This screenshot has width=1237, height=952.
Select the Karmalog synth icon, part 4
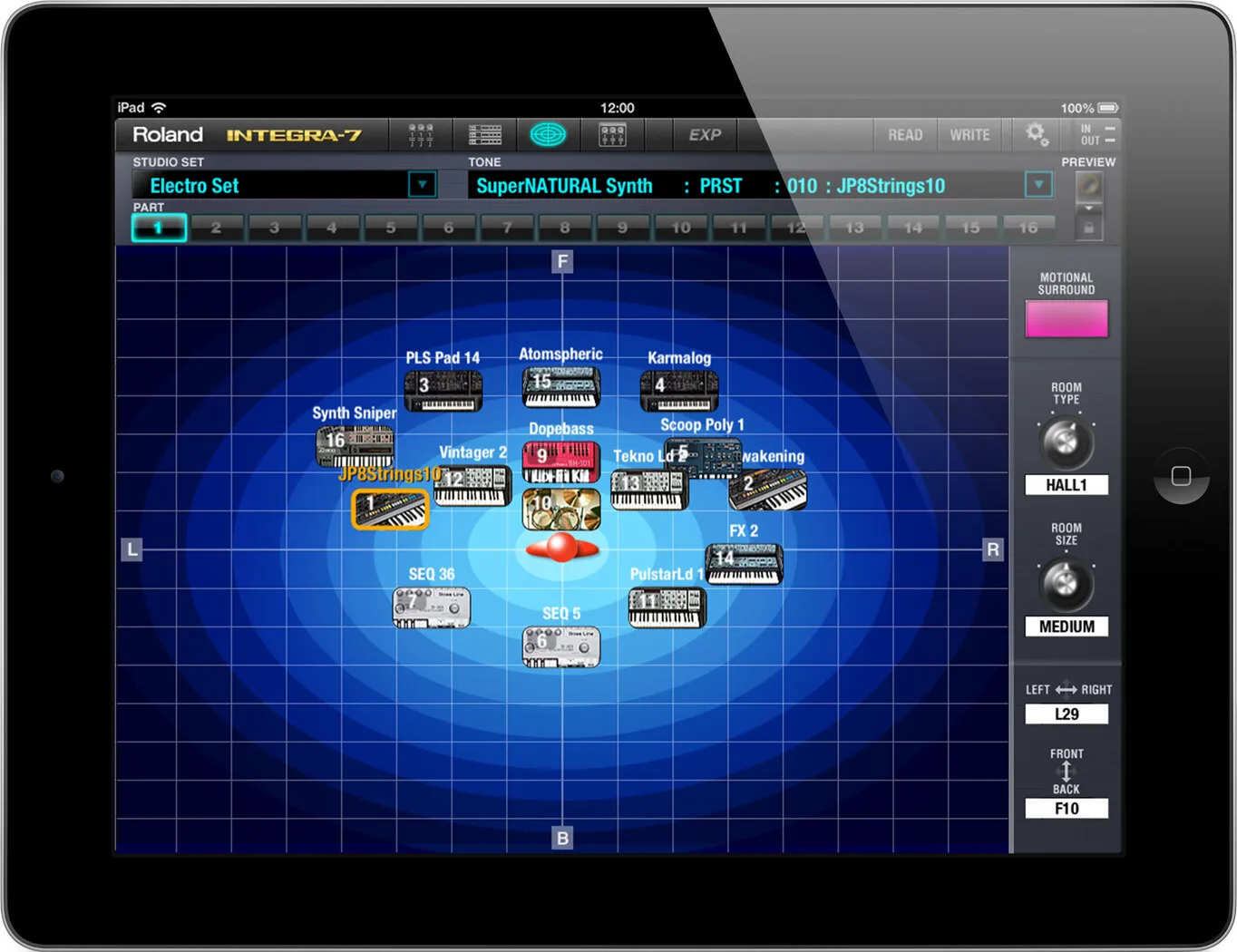click(679, 390)
